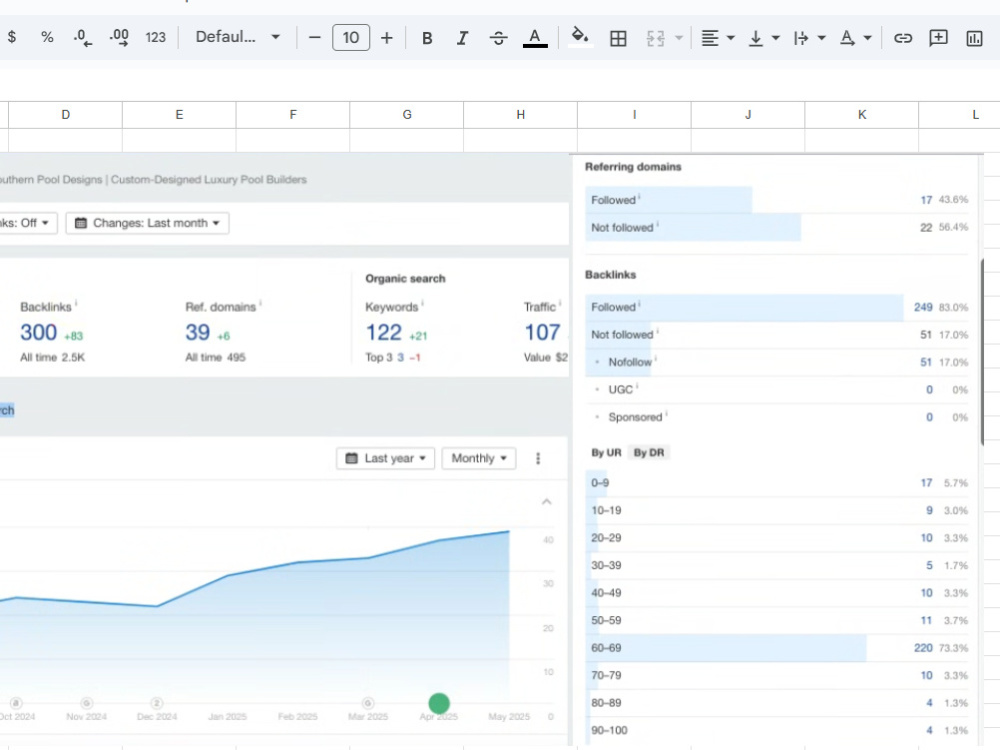Apply strikethrough formatting
The image size is (1000, 750).
tap(498, 38)
